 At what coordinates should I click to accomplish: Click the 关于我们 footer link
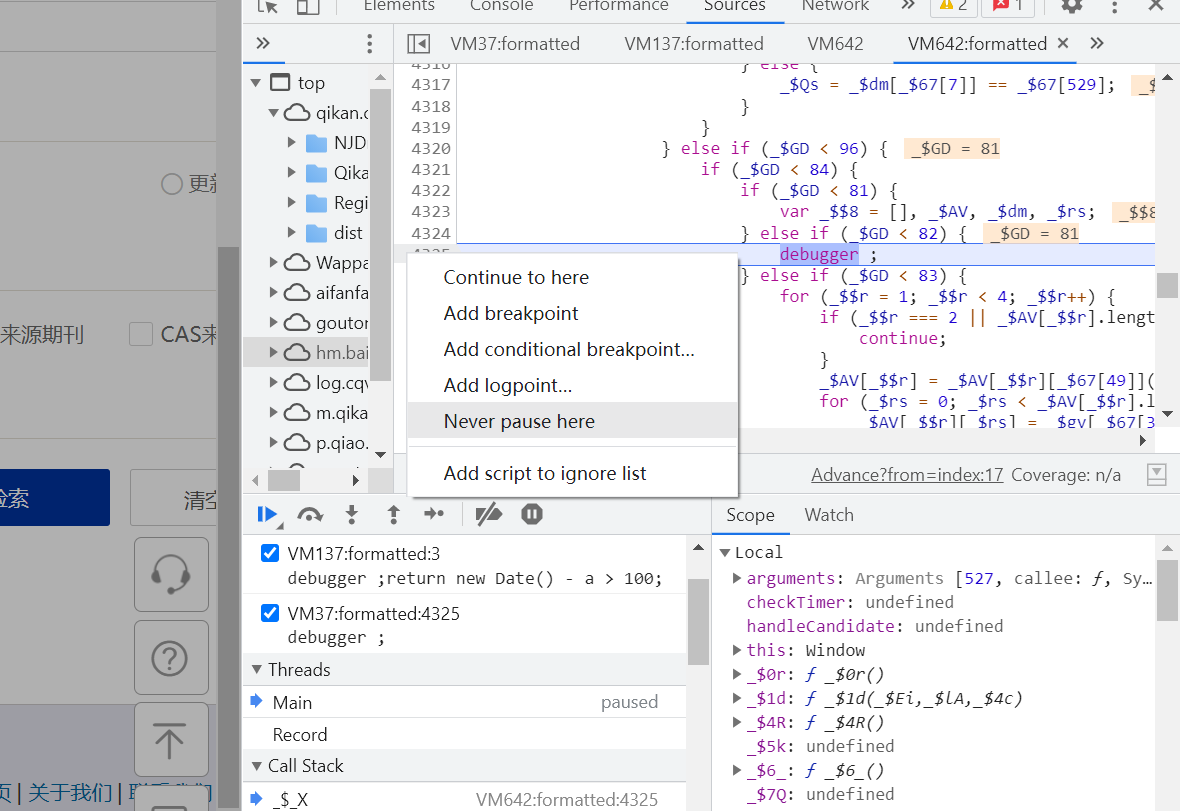tap(70, 792)
